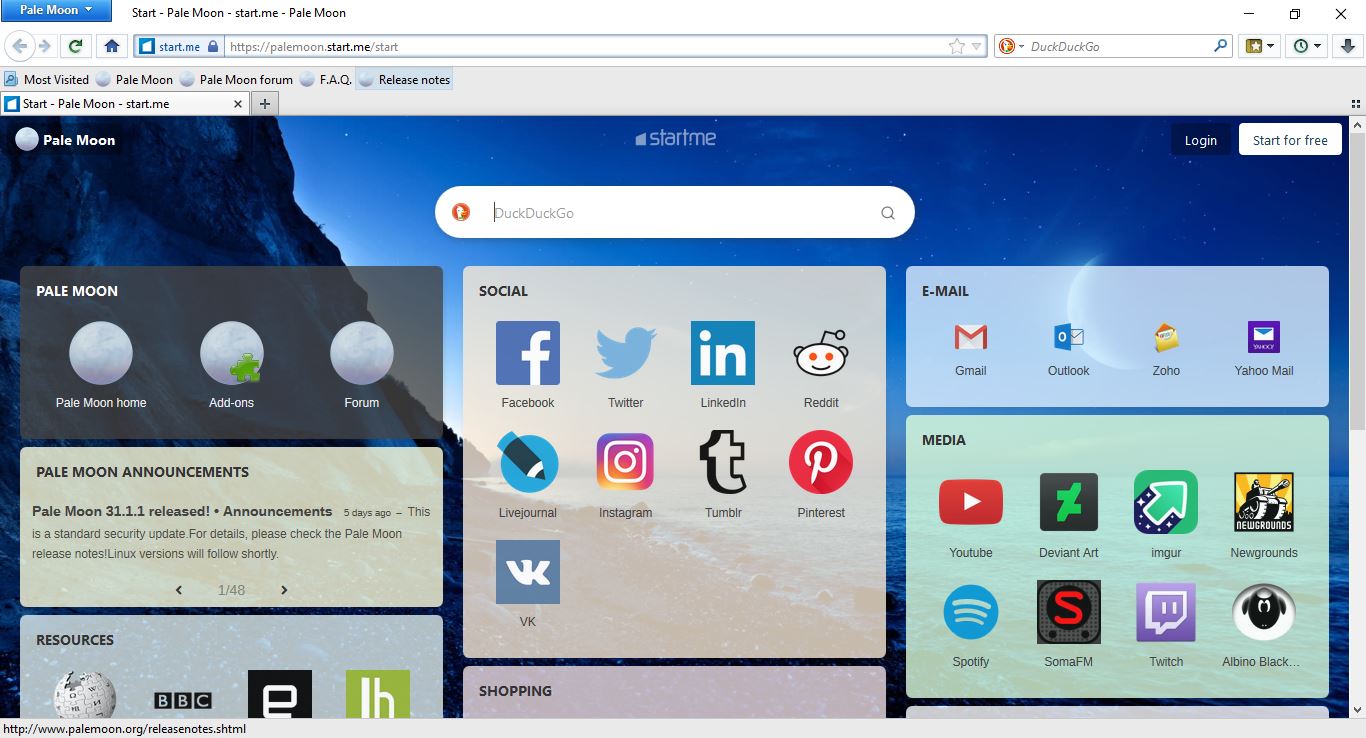This screenshot has width=1366, height=738.
Task: Open the downloads arrow button
Action: pos(1348,46)
